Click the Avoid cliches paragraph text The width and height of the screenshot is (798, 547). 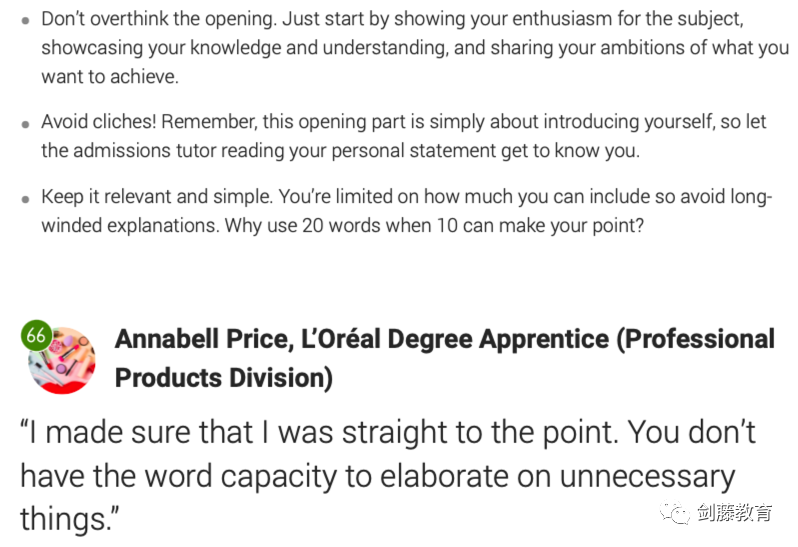404,136
